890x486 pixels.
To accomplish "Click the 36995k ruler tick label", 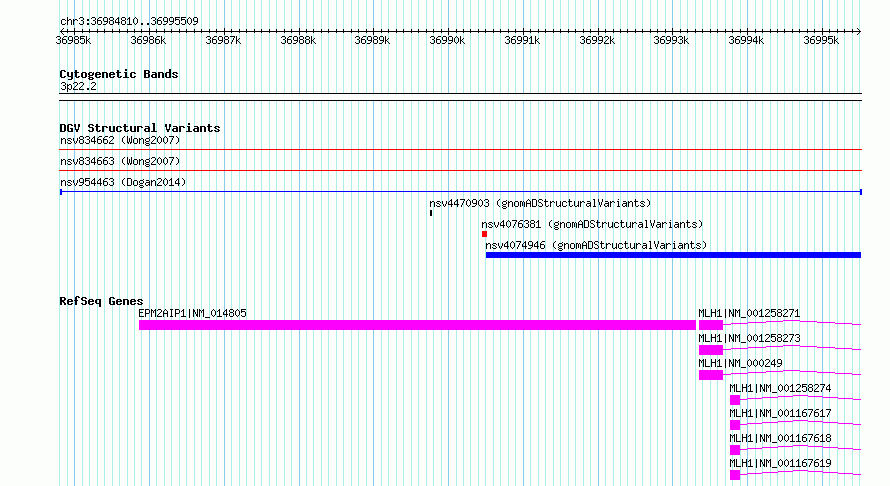I will (x=821, y=40).
